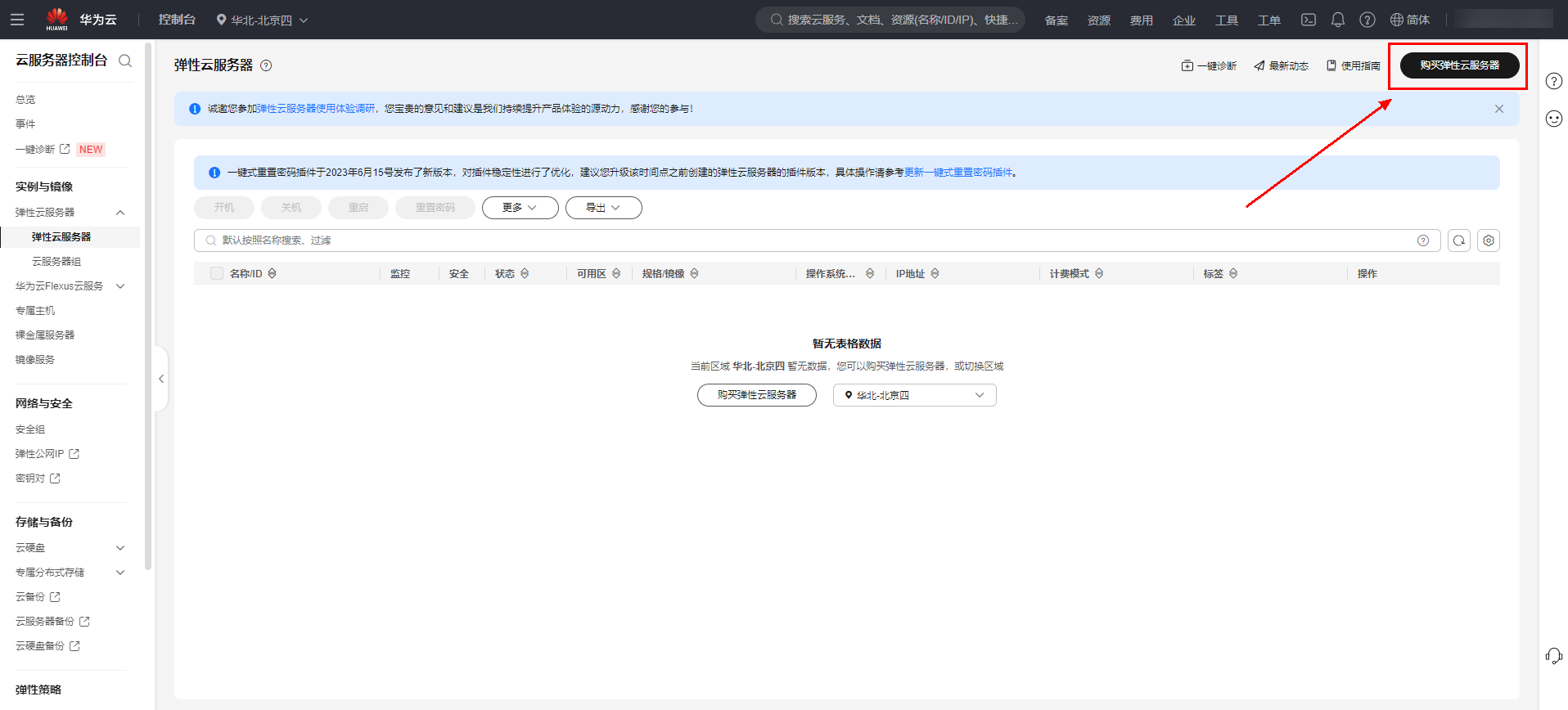Expand the 云硬盘 sidebar group

[x=120, y=548]
